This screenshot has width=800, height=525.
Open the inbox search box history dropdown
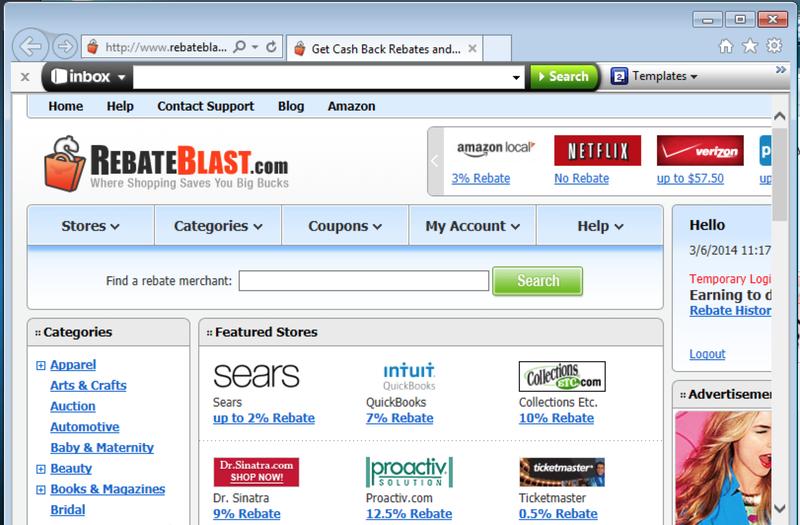(x=516, y=78)
